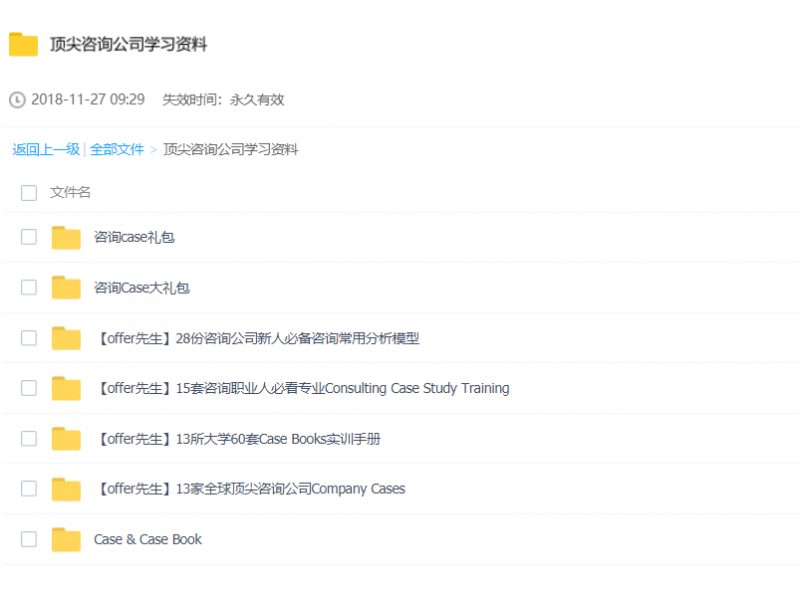This screenshot has height=594, width=800.
Task: Click the 顶尖咨询公司学习资料 page title
Action: [x=129, y=44]
